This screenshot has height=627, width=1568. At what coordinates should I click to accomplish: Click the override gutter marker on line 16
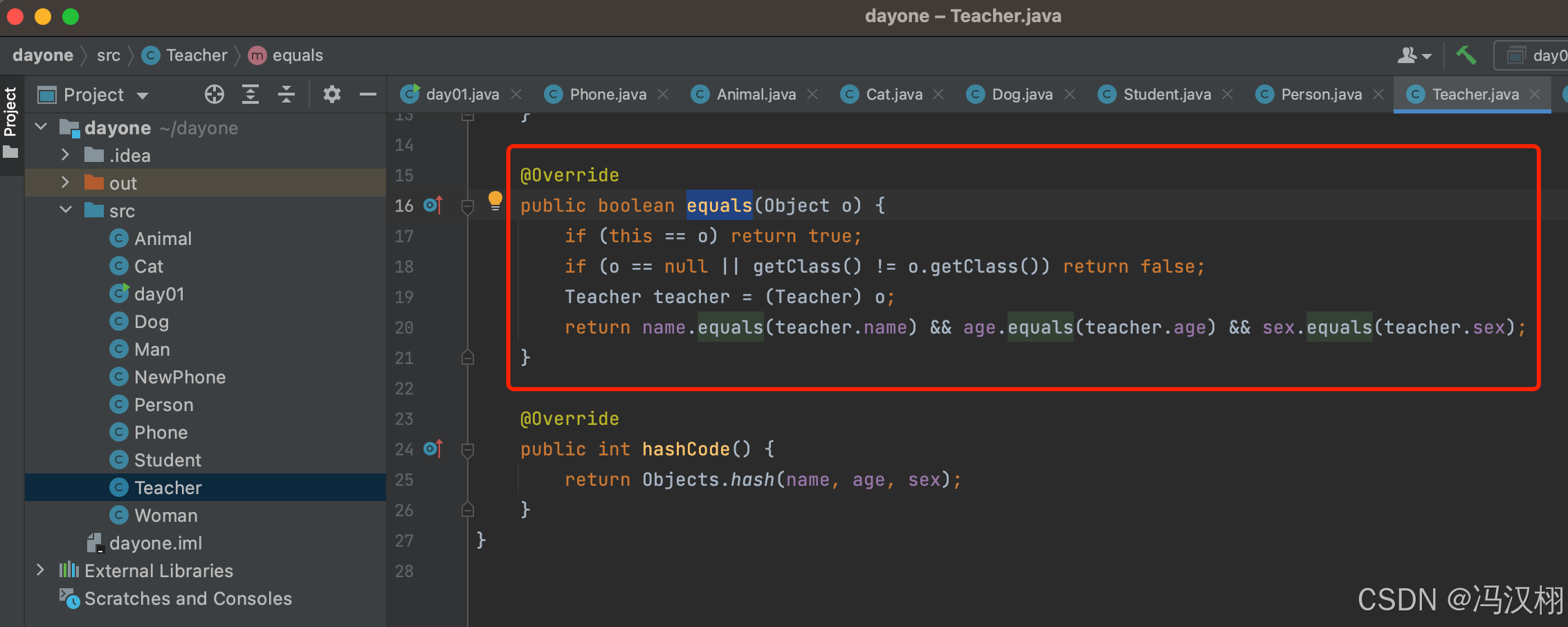point(433,205)
